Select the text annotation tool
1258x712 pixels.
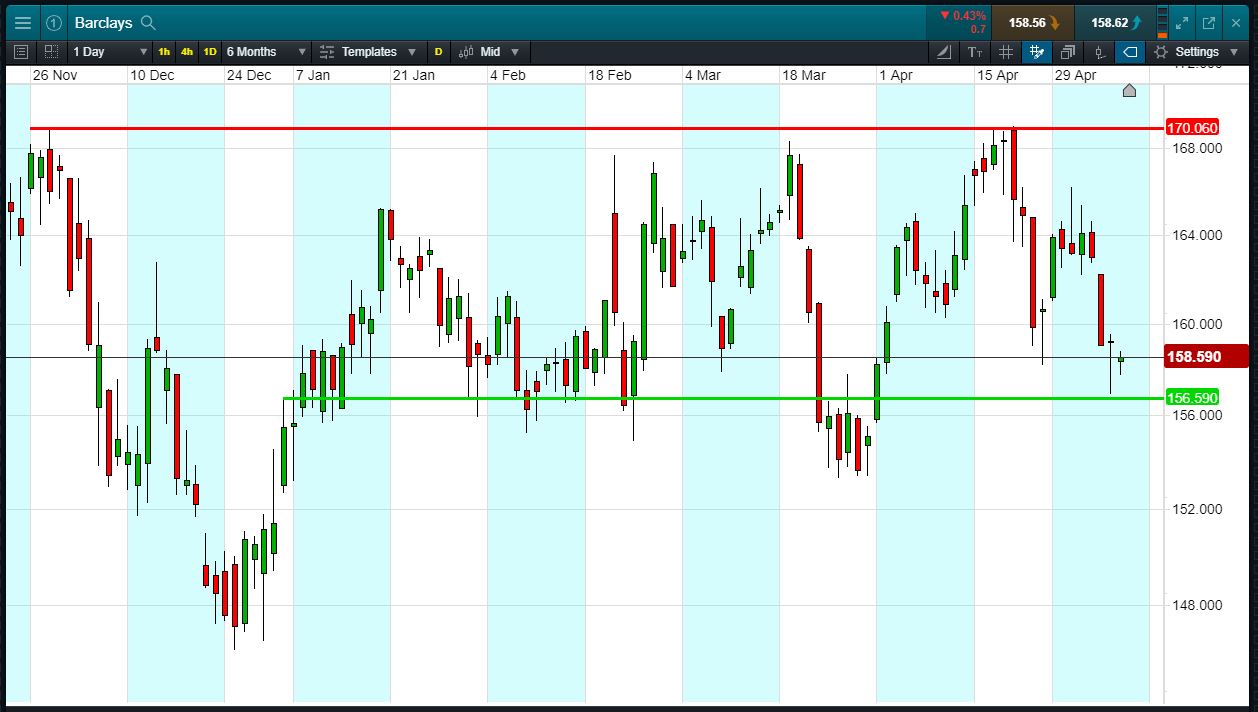(x=975, y=52)
